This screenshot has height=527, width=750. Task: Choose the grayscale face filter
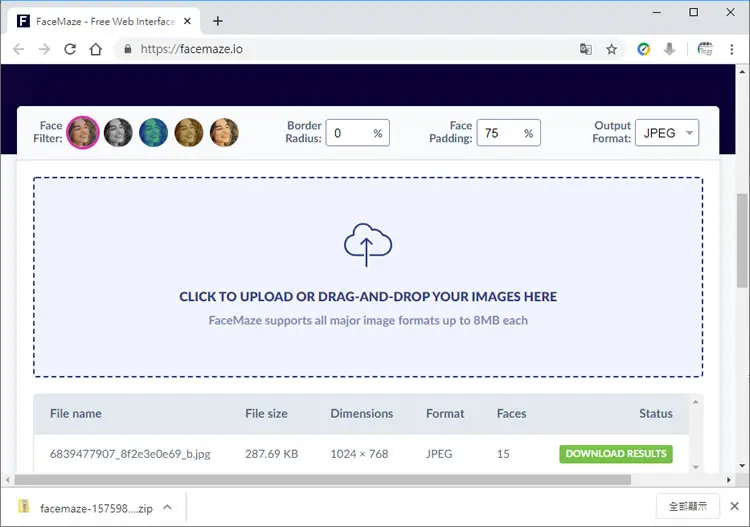coord(118,132)
